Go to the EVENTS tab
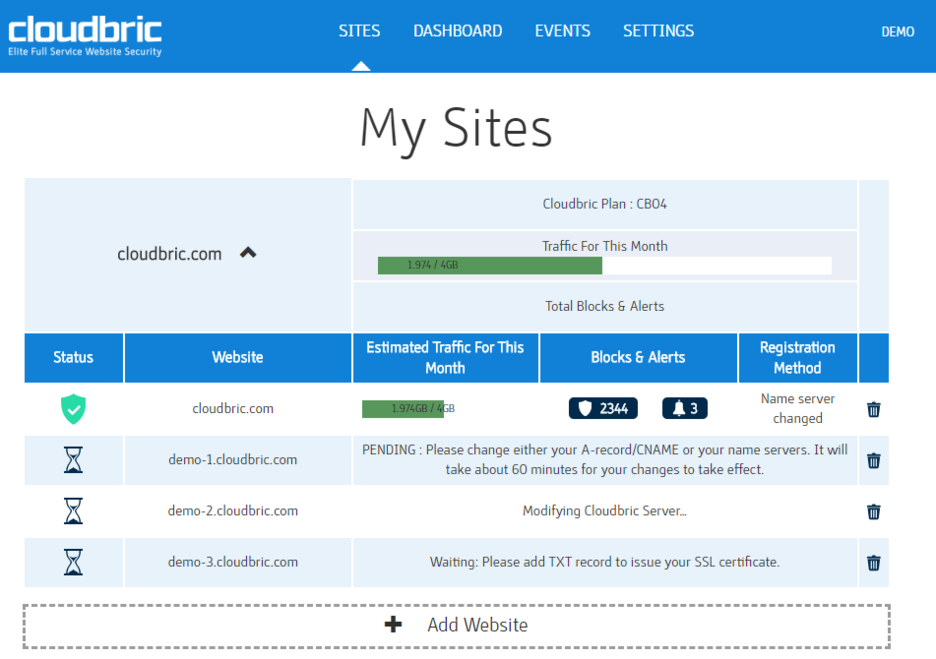The width and height of the screenshot is (936, 659). tap(562, 31)
